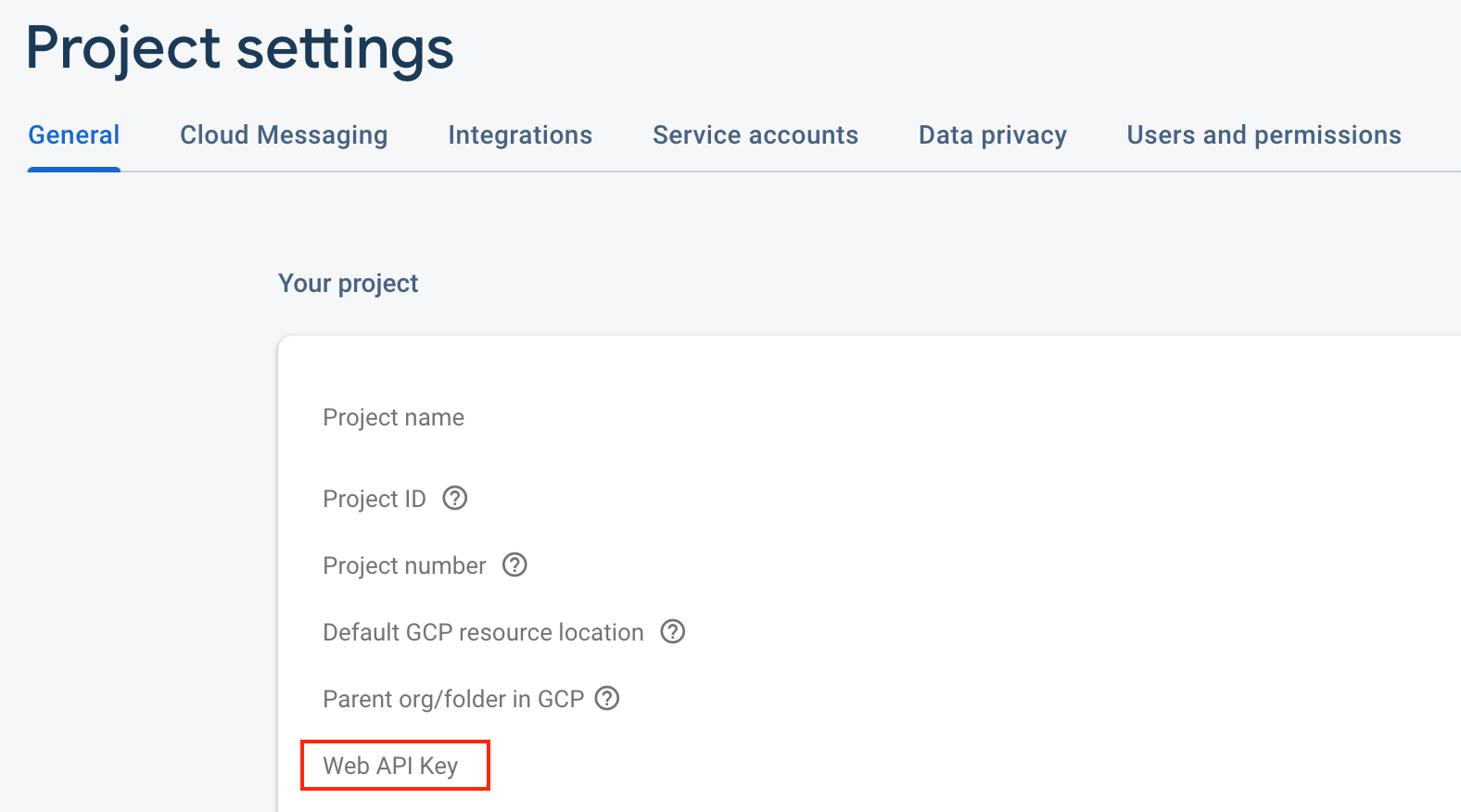This screenshot has height=812, width=1461.
Task: Select the Project settings page title
Action: coord(240,48)
